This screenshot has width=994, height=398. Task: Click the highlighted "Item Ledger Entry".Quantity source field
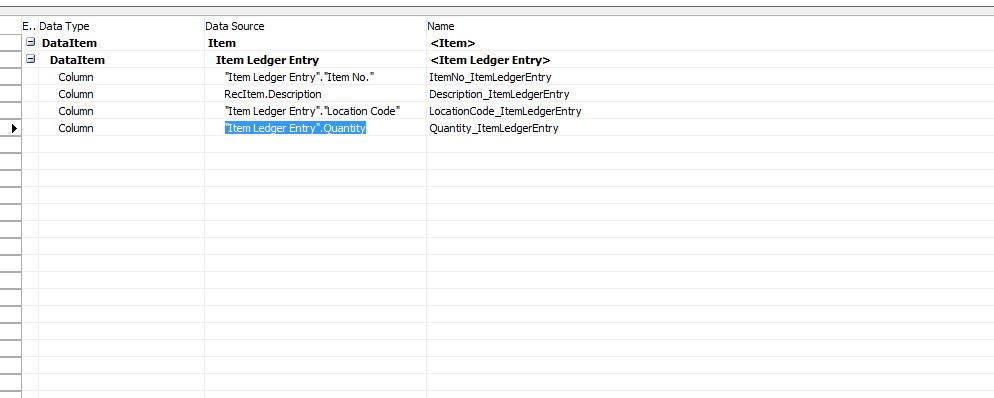tap(295, 128)
